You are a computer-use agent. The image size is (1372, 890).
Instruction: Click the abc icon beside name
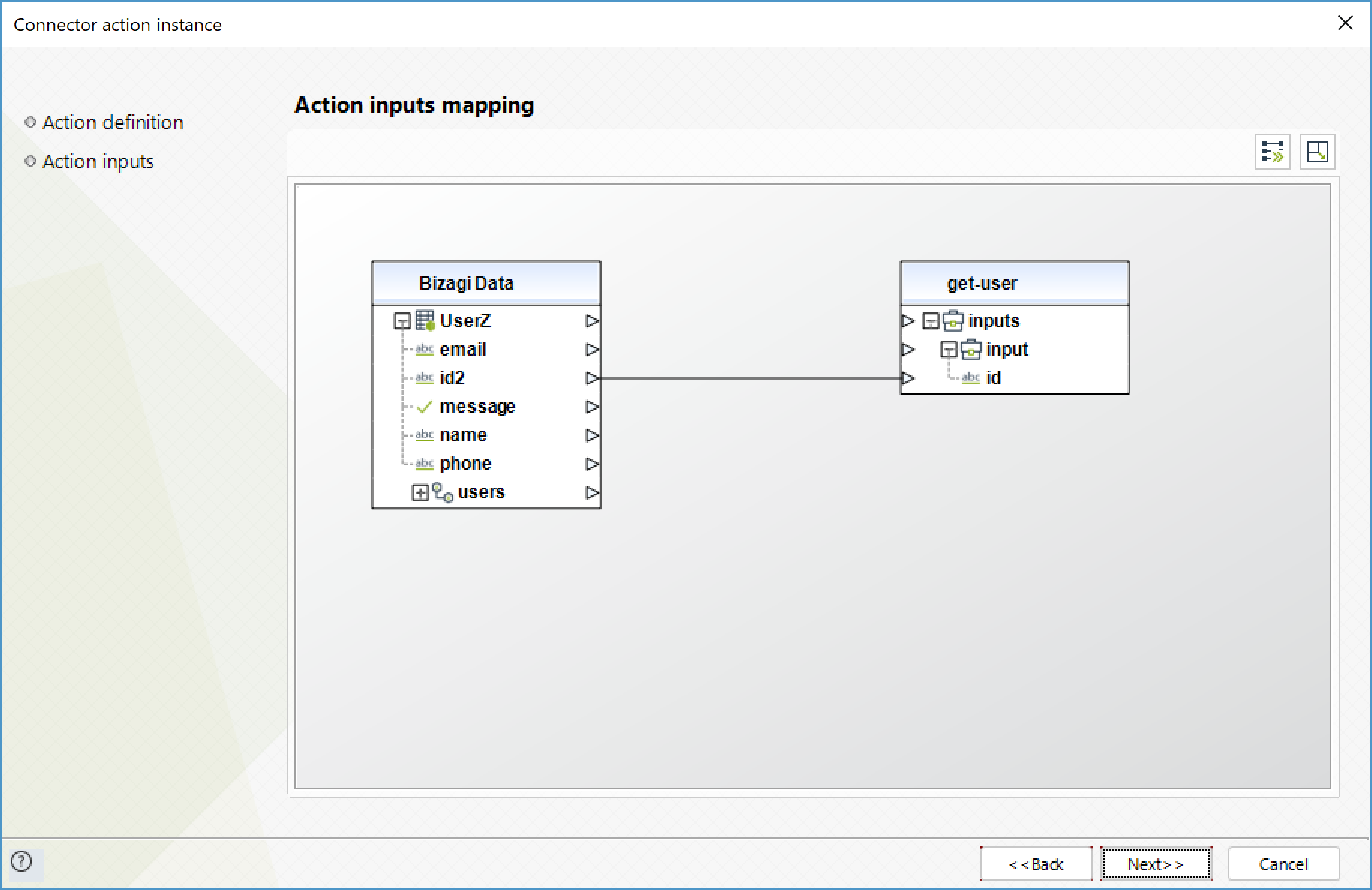pyautogui.click(x=425, y=435)
